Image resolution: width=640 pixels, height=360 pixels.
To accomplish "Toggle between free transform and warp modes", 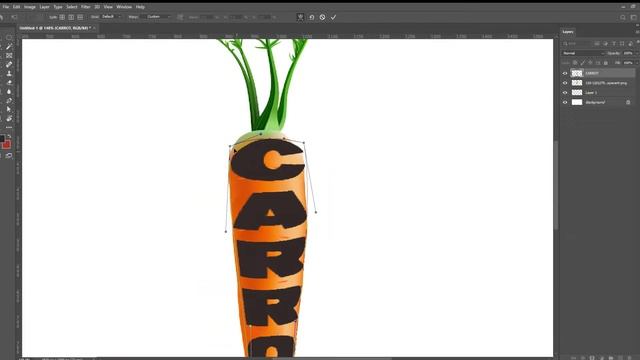I will (300, 17).
